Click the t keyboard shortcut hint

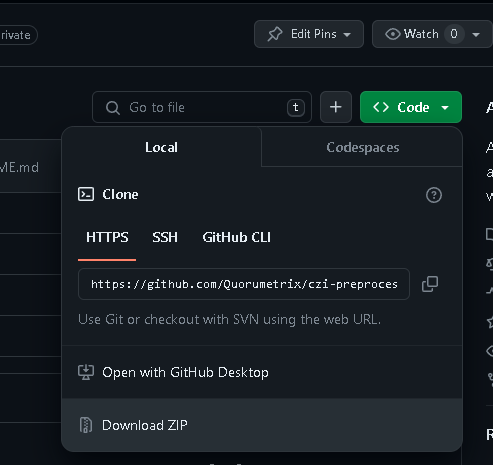click(296, 108)
